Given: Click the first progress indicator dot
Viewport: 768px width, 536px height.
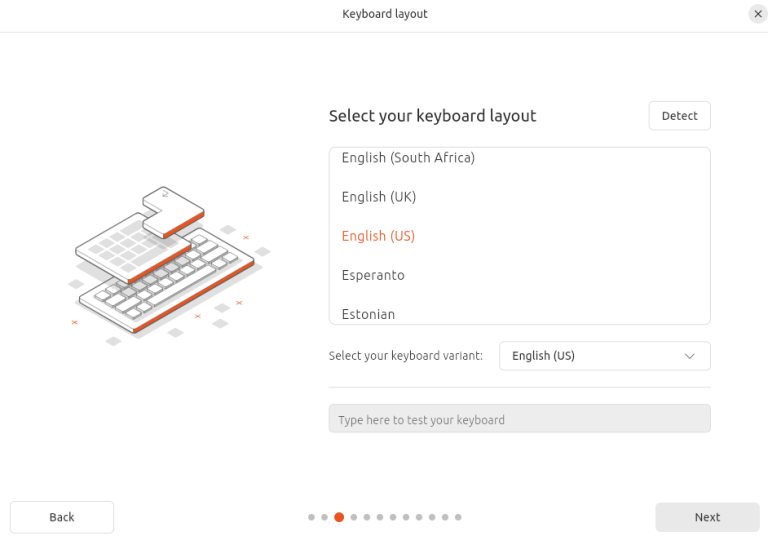Looking at the screenshot, I should click(312, 517).
